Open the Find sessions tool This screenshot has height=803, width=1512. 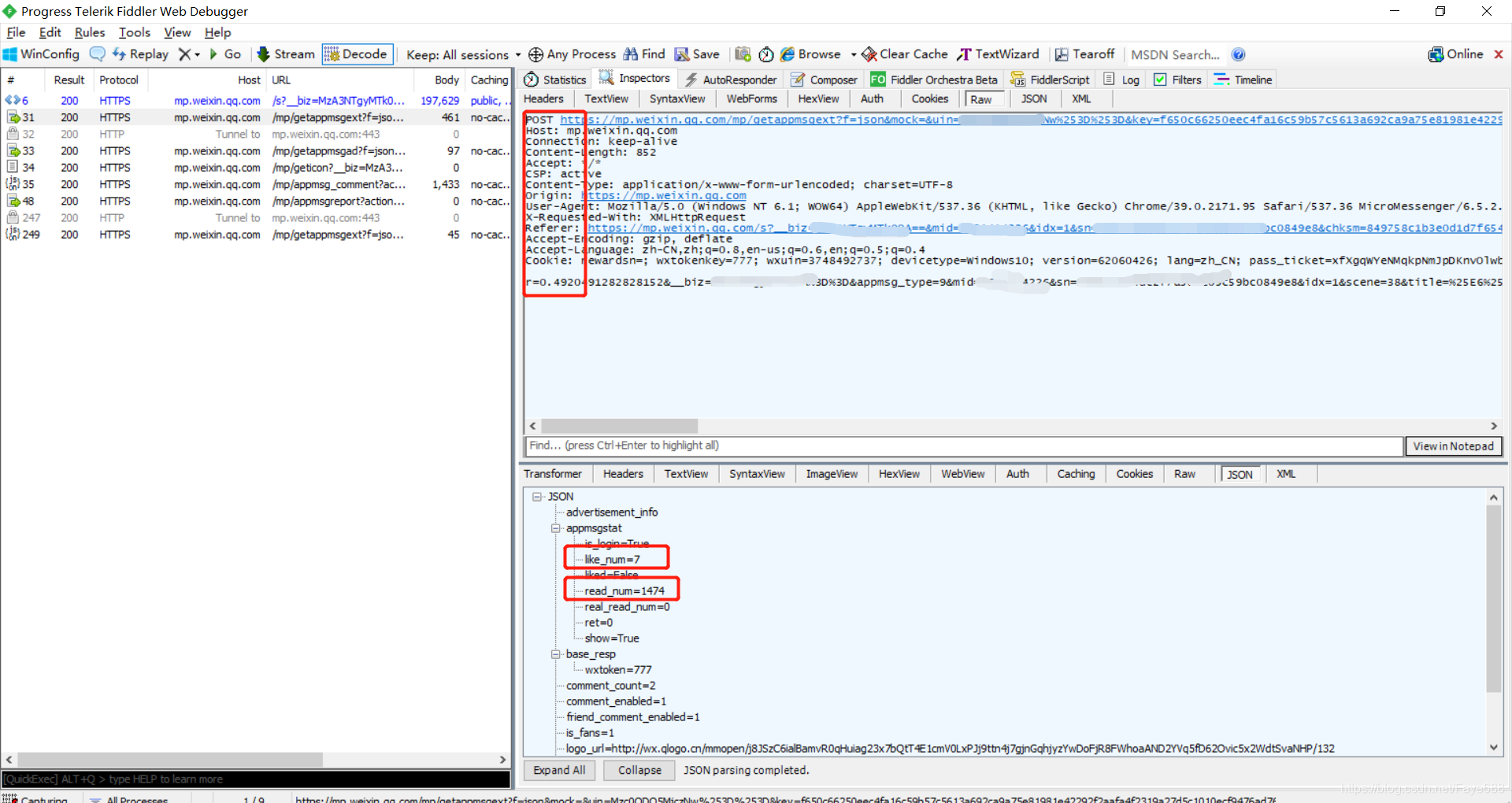coord(644,54)
